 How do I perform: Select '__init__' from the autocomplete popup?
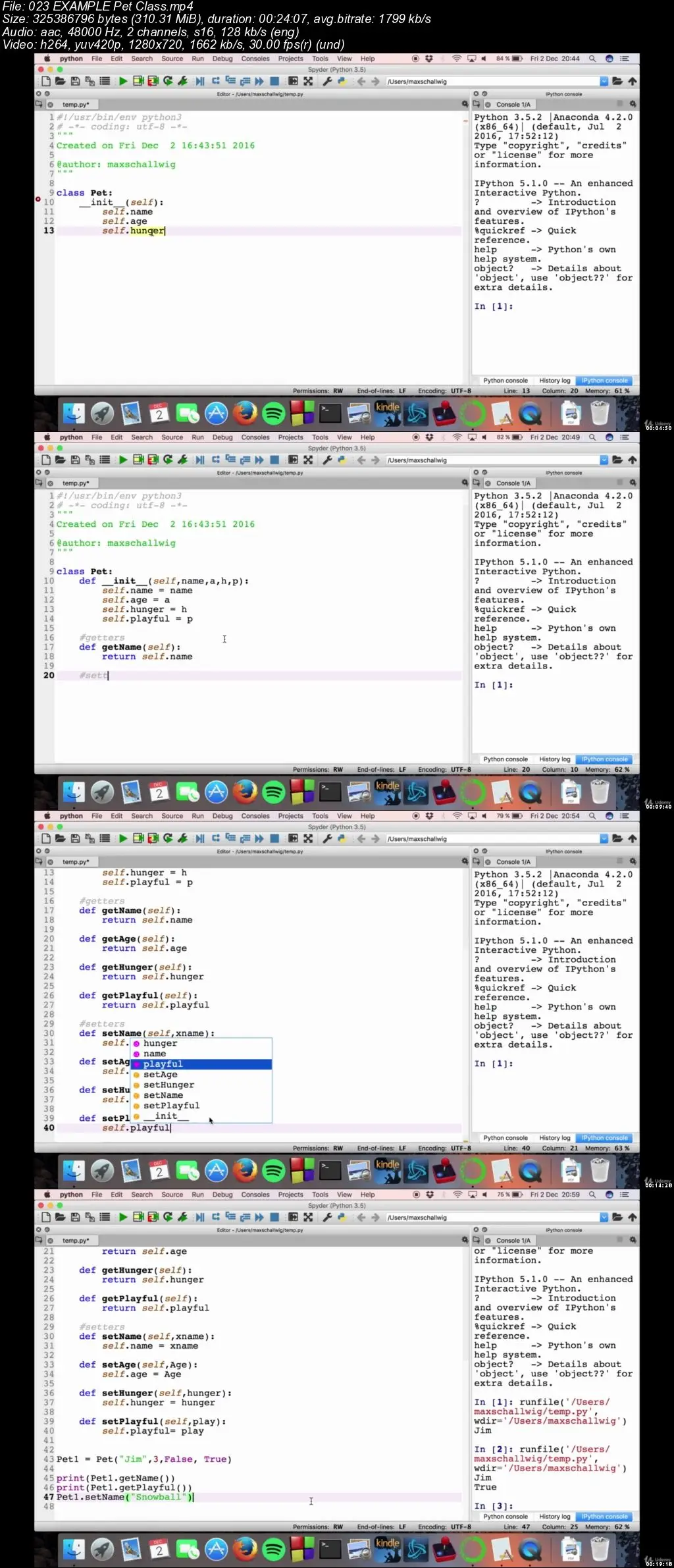point(201,1116)
